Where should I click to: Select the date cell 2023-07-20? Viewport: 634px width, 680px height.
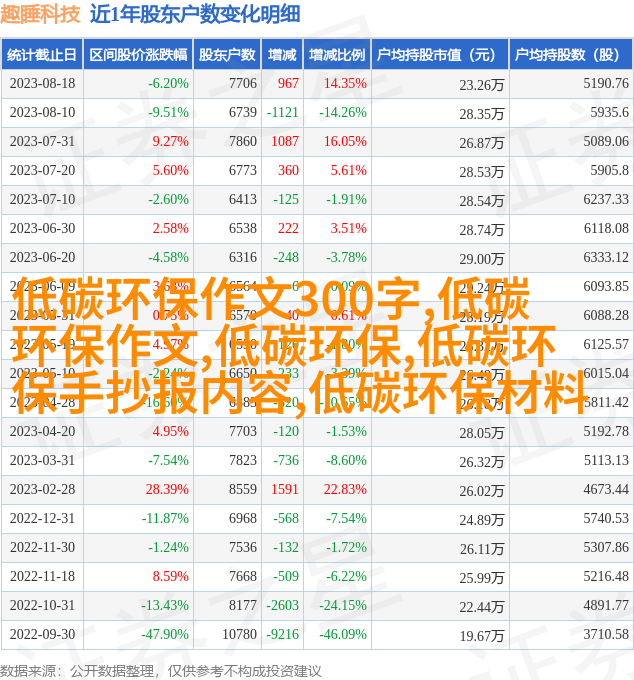click(x=42, y=170)
